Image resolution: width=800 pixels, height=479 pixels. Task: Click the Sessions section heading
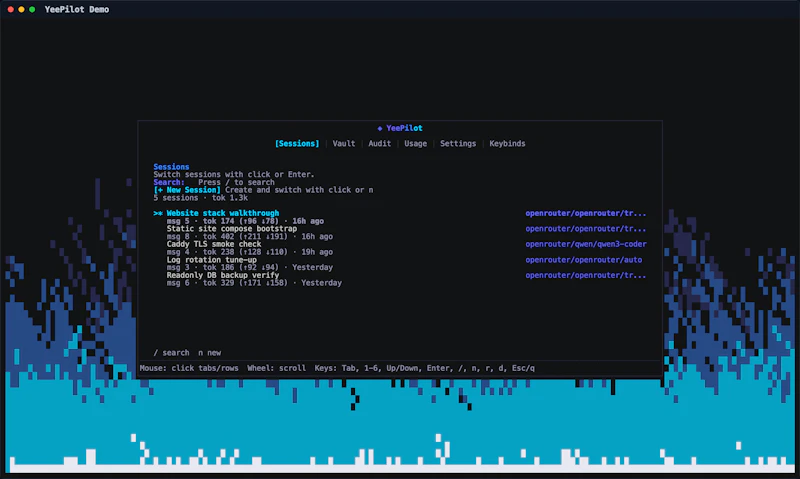[171, 167]
